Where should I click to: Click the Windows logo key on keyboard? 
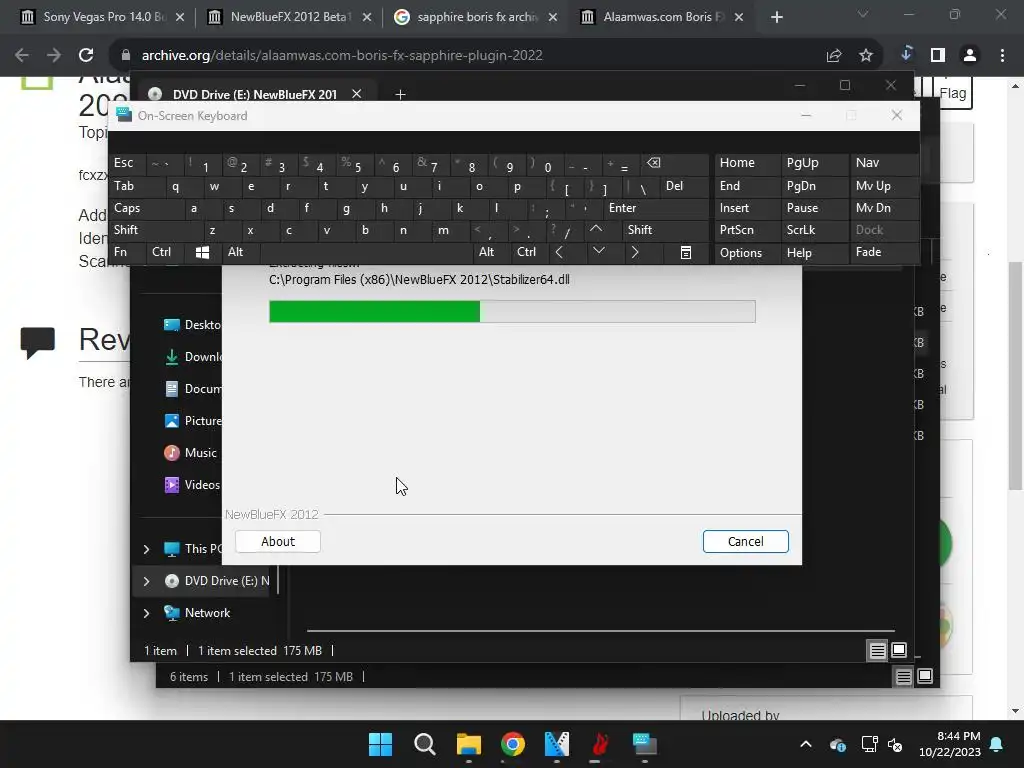point(202,253)
